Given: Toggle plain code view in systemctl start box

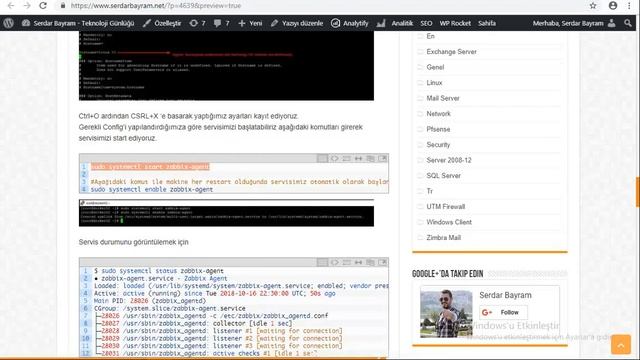Looking at the screenshot, I should (x=334, y=158).
